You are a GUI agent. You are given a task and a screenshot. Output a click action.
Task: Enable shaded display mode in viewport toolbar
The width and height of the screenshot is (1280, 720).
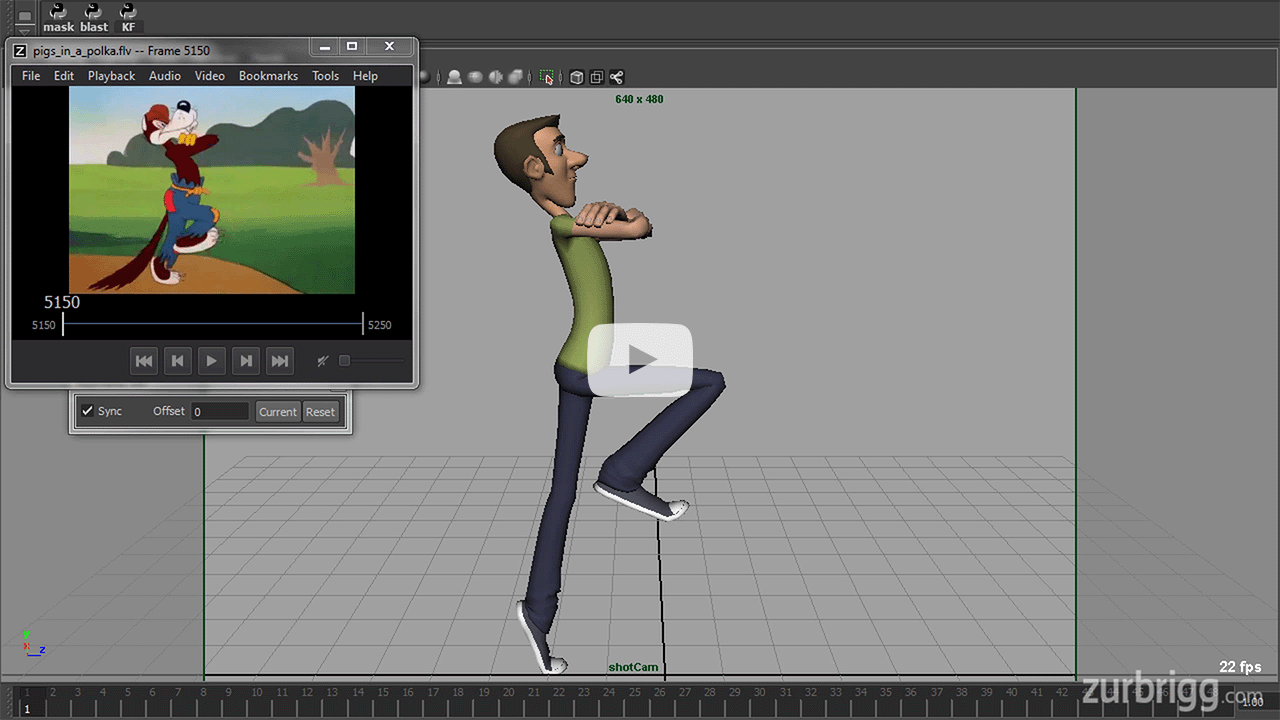point(454,77)
